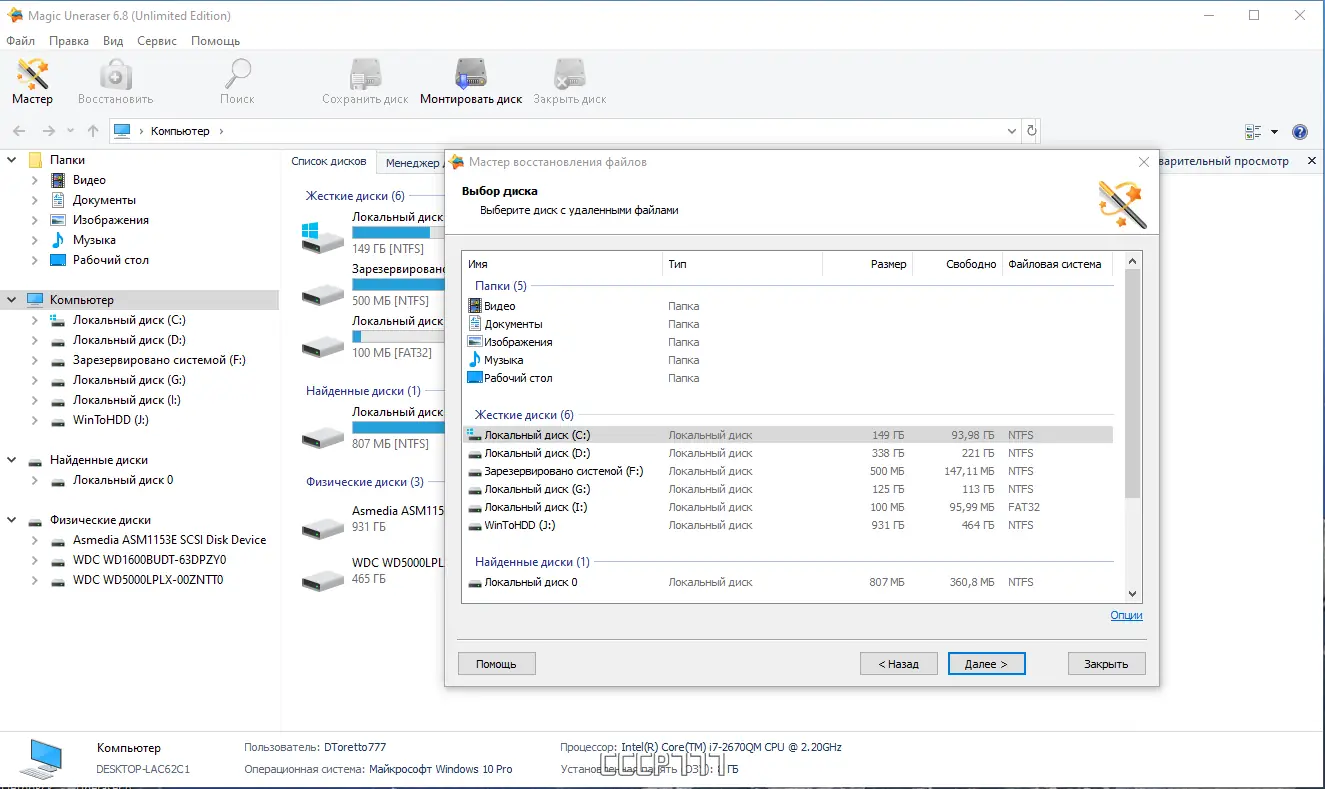The width and height of the screenshot is (1325, 789).
Task: Switch to the Менеджер tab
Action: coord(412,163)
